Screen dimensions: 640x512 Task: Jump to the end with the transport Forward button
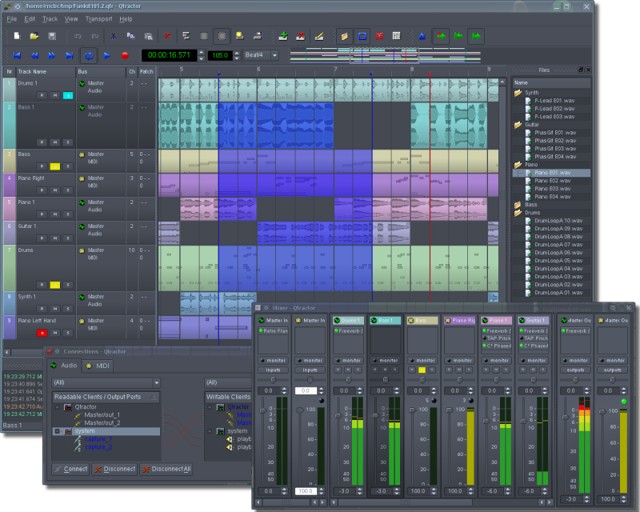pos(69,56)
